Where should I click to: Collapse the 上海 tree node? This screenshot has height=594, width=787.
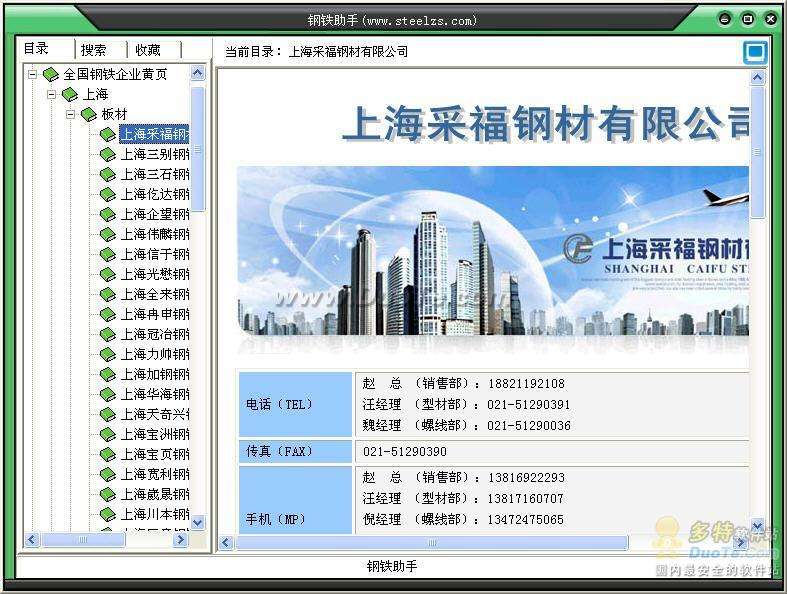[51, 94]
